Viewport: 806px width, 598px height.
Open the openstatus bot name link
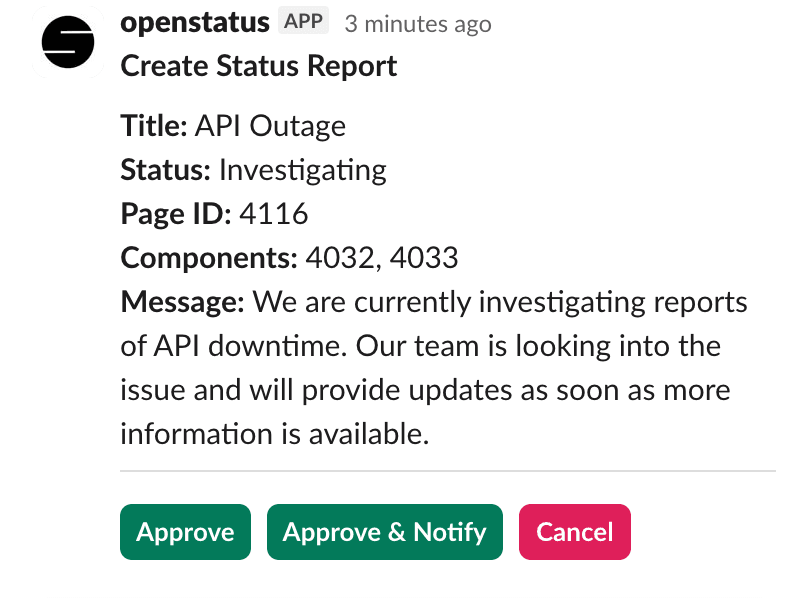tap(194, 21)
